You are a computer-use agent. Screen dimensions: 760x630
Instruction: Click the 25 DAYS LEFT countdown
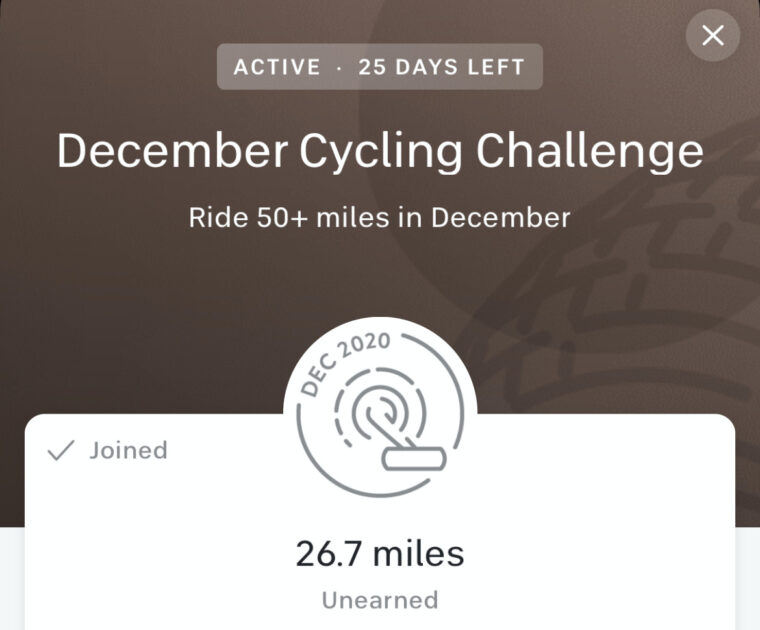point(441,68)
